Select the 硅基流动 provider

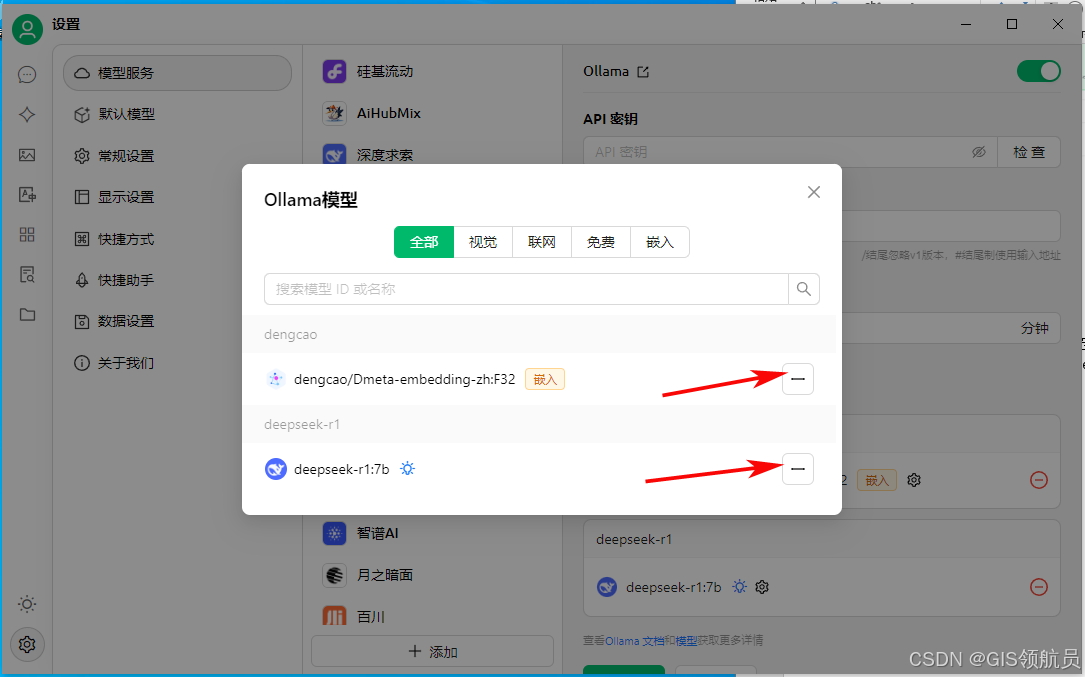[x=432, y=71]
